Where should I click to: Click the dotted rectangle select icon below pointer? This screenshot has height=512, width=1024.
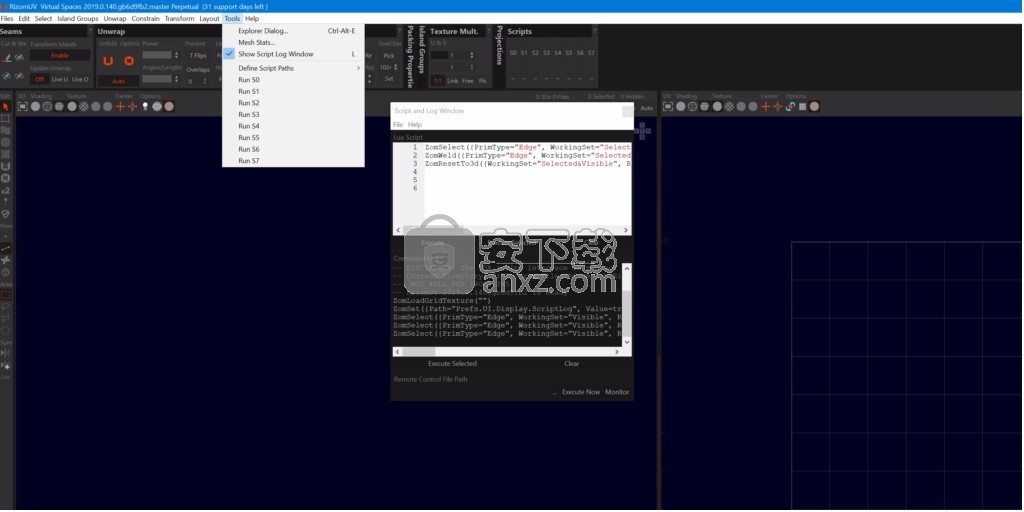[x=6, y=118]
